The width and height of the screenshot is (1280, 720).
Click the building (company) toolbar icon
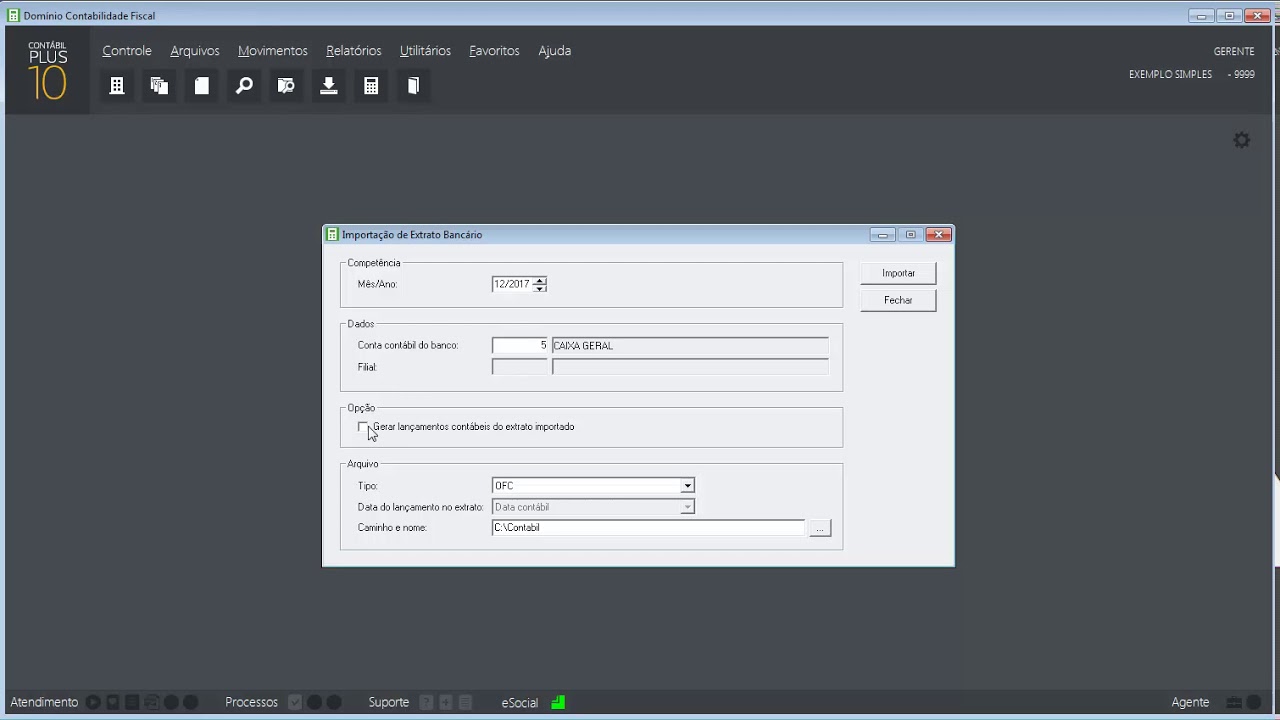(117, 86)
